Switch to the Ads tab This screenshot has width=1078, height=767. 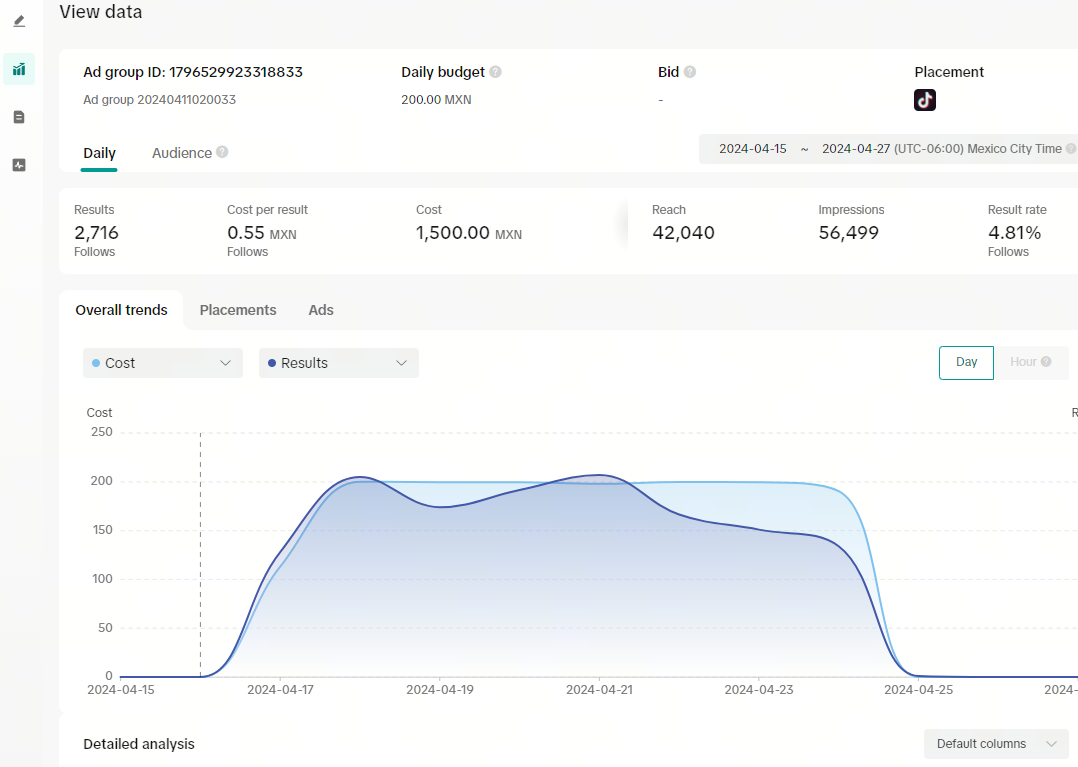(321, 310)
